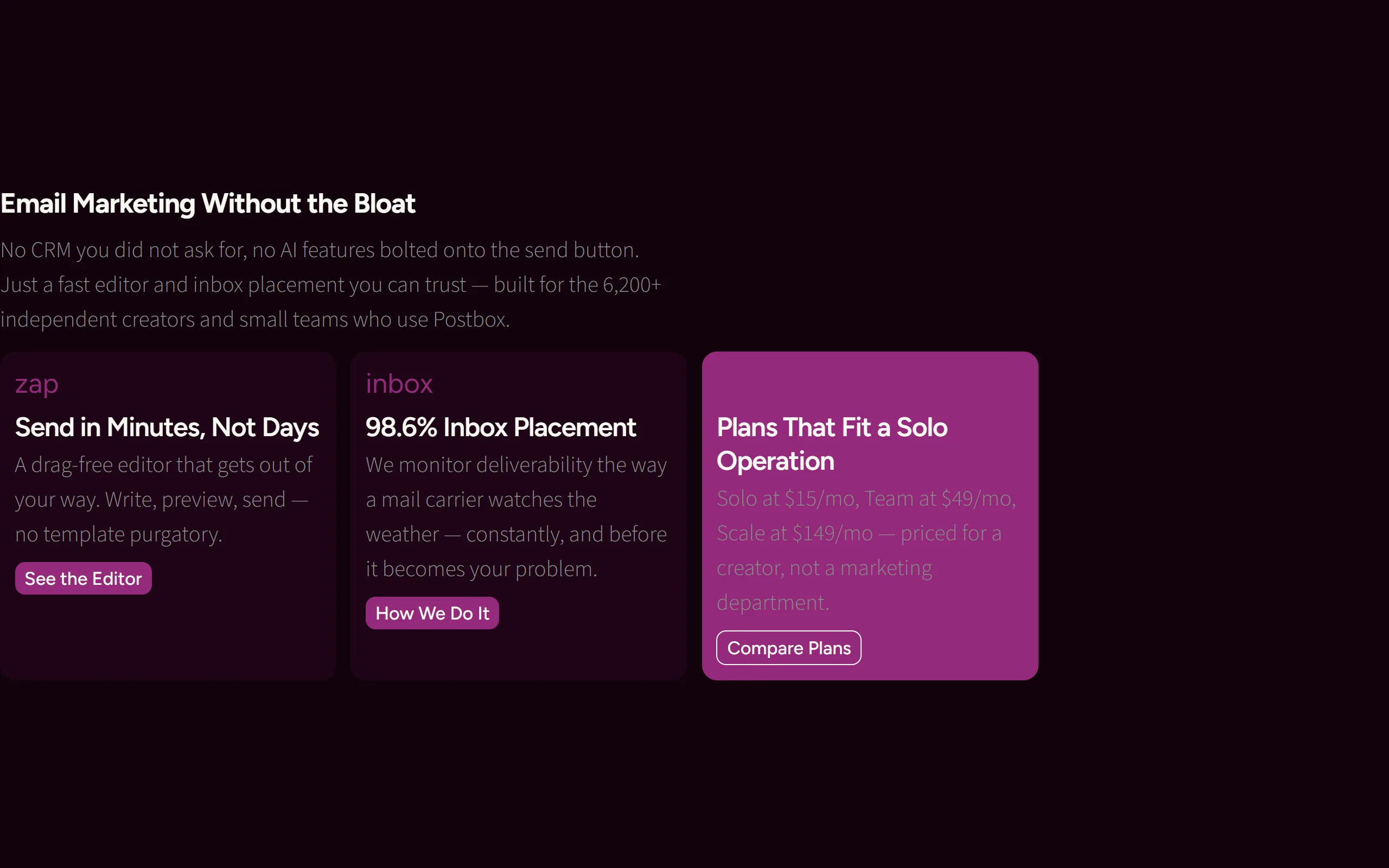Viewport: 1389px width, 868px height.
Task: Click the inbox icon label
Action: tap(399, 384)
